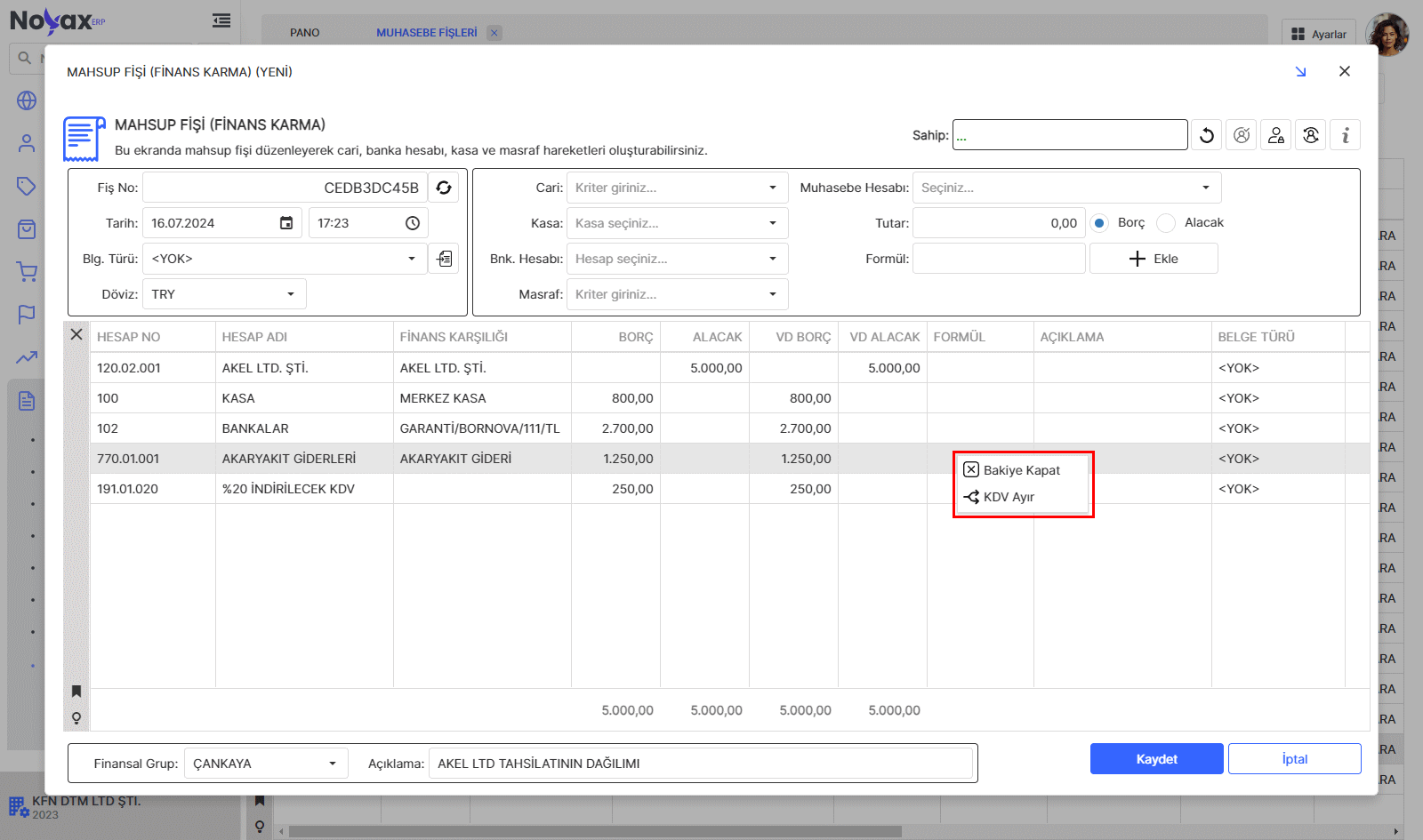Screen dimensions: 1423x840
Task: Open the calendar picker in Tarih field
Action: [286, 223]
